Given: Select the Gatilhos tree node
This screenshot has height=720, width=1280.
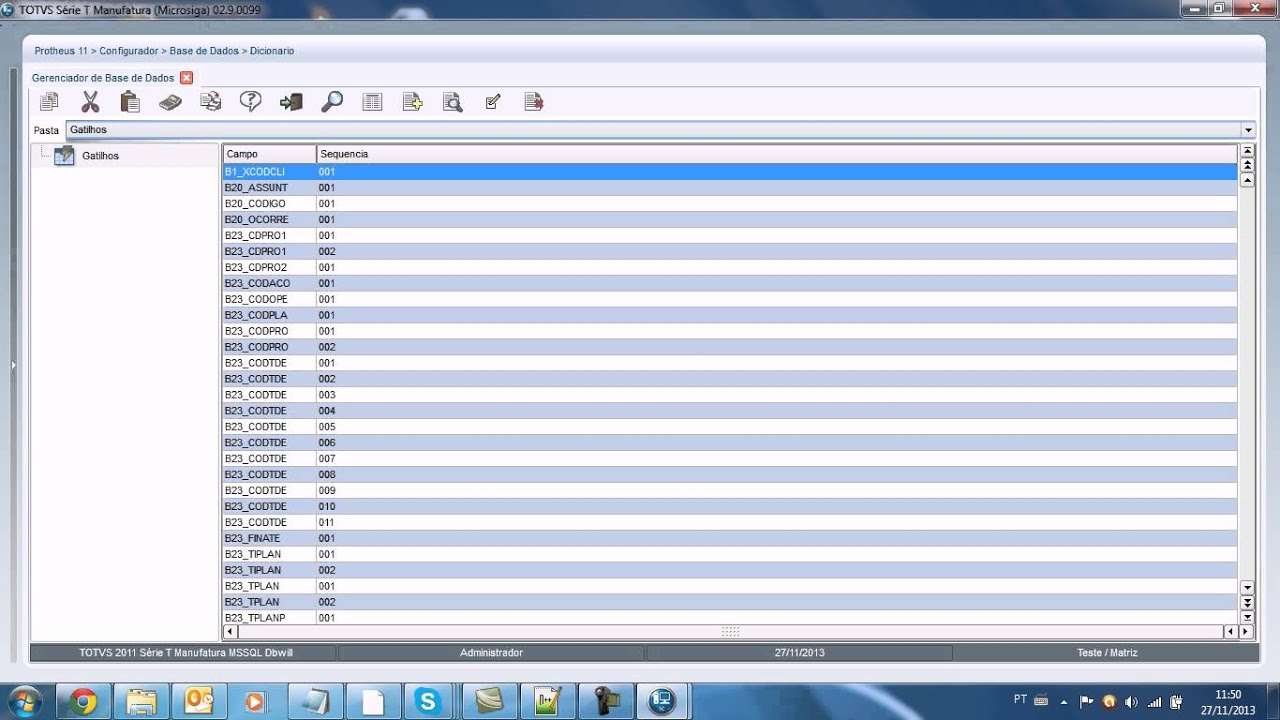Looking at the screenshot, I should coord(100,156).
